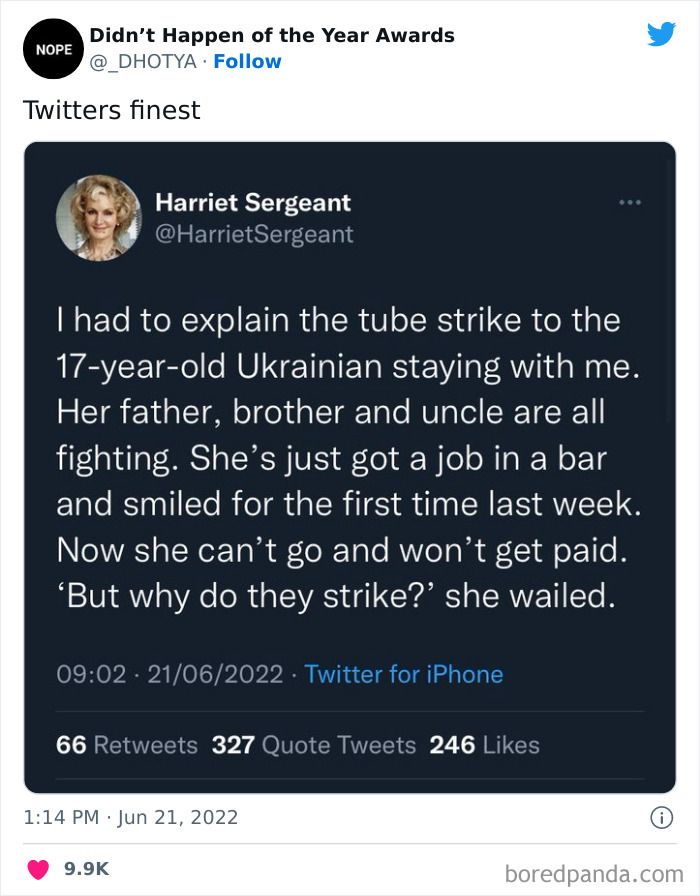The width and height of the screenshot is (700, 896).
Task: Click the 9.9K likes count
Action: point(86,869)
